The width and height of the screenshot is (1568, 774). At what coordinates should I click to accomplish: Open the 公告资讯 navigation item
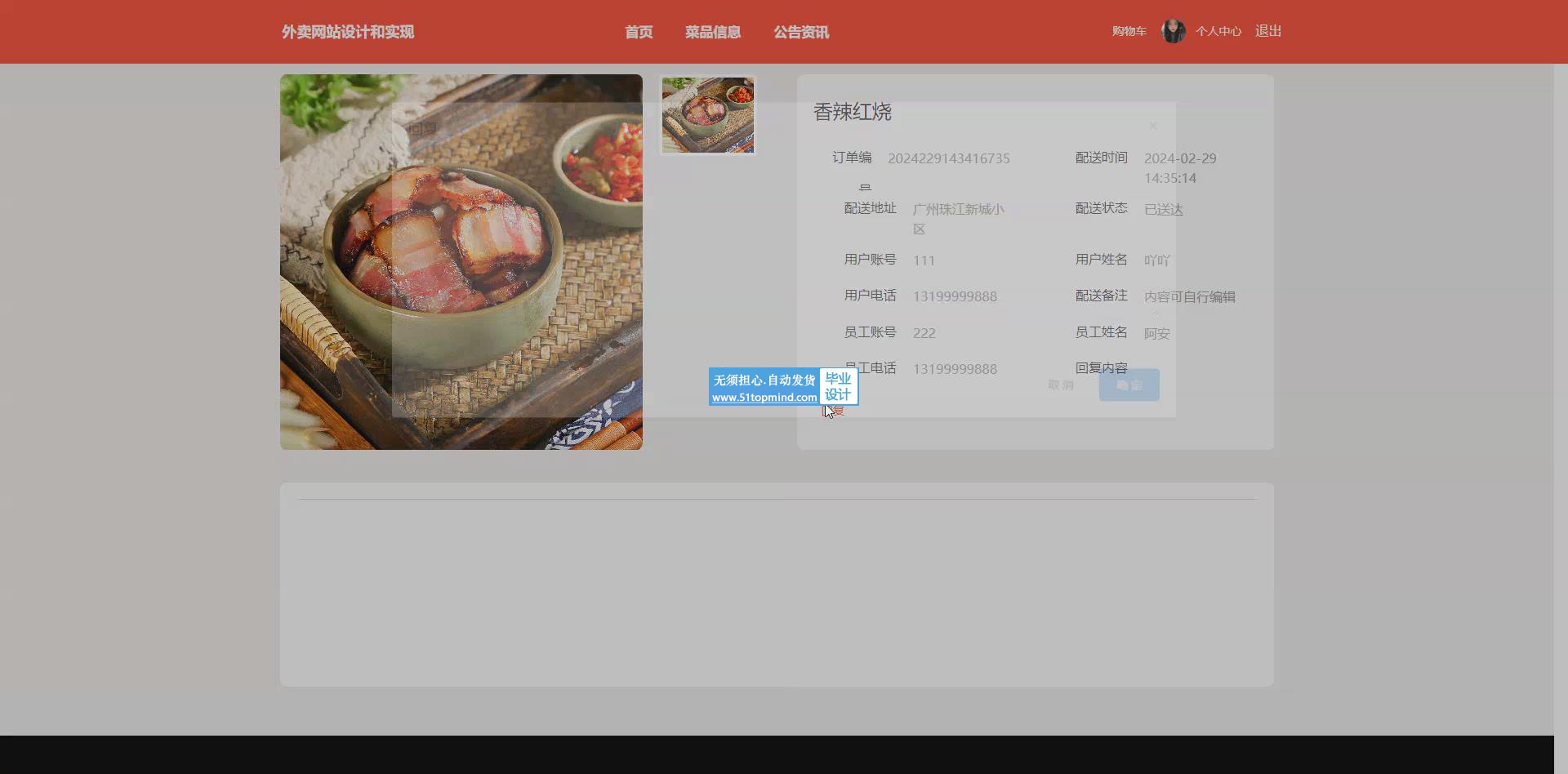801,32
